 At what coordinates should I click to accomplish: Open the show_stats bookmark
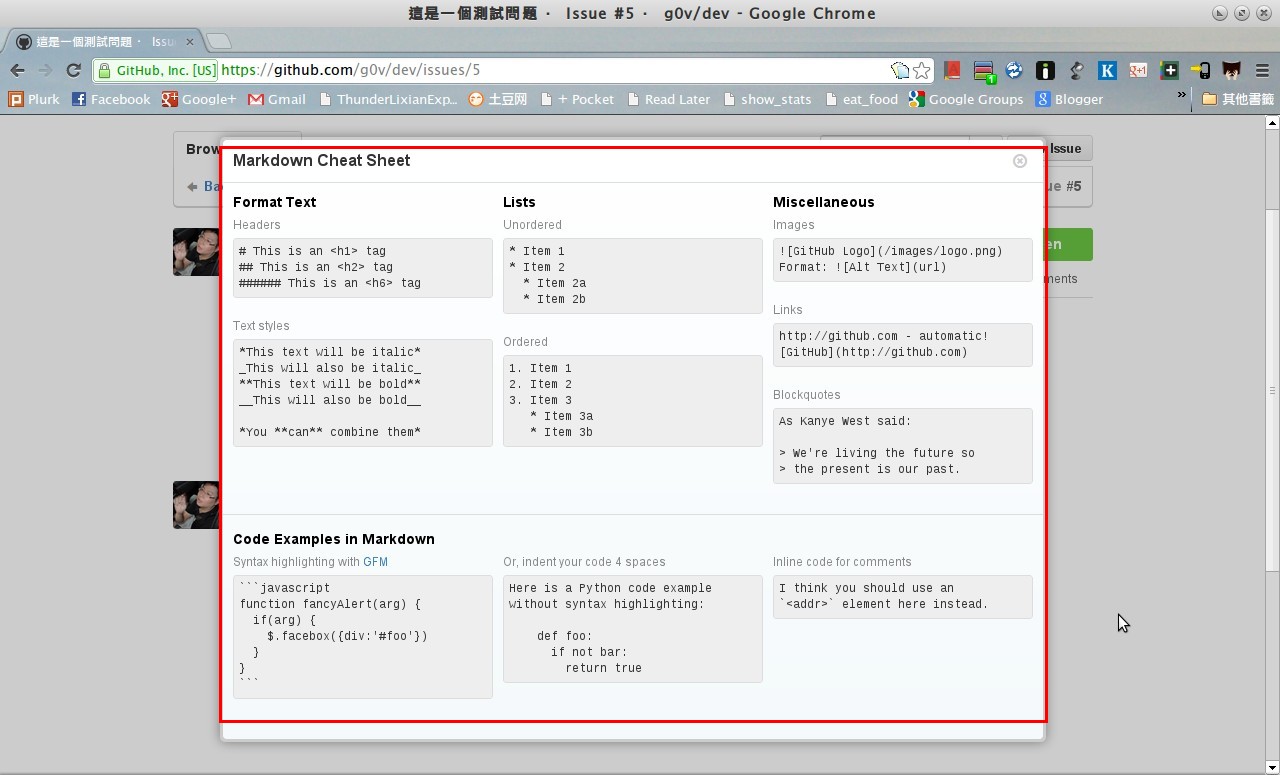[x=767, y=99]
